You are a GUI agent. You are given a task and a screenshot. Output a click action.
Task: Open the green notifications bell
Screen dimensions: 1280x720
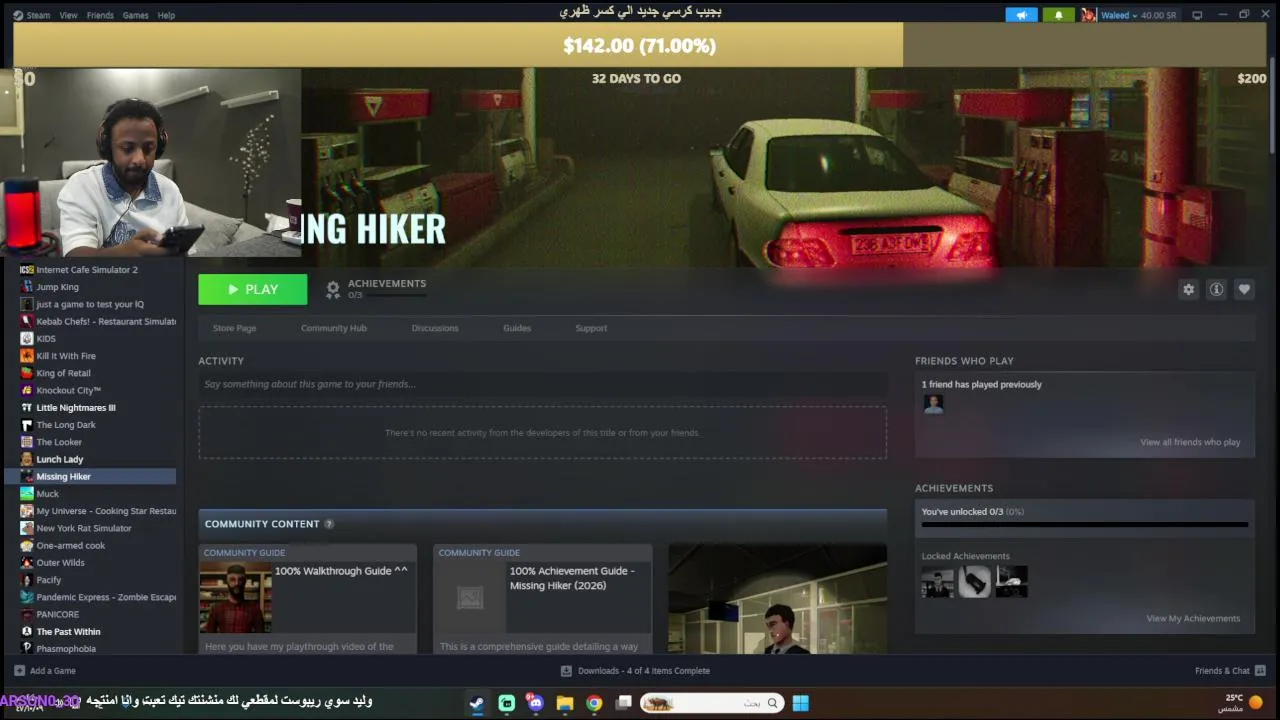(1058, 15)
